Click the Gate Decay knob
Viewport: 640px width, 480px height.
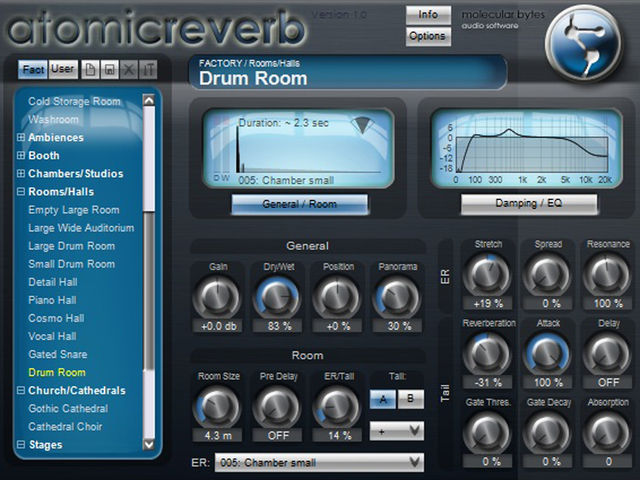pyautogui.click(x=547, y=433)
